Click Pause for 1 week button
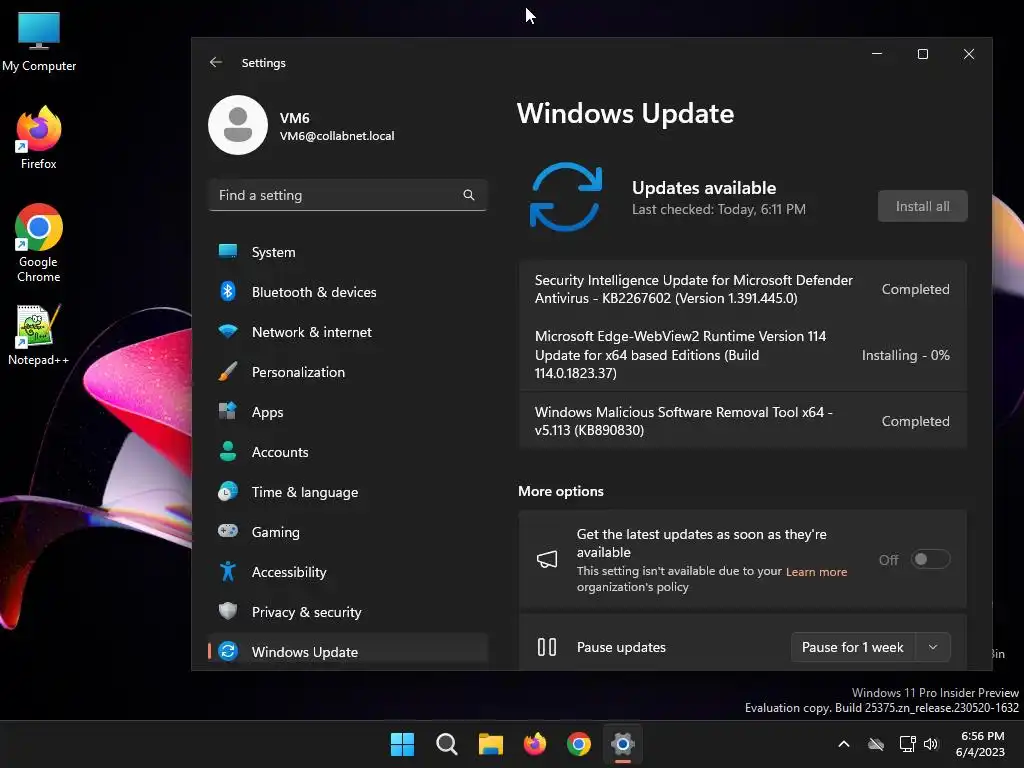The image size is (1024, 768). click(853, 647)
